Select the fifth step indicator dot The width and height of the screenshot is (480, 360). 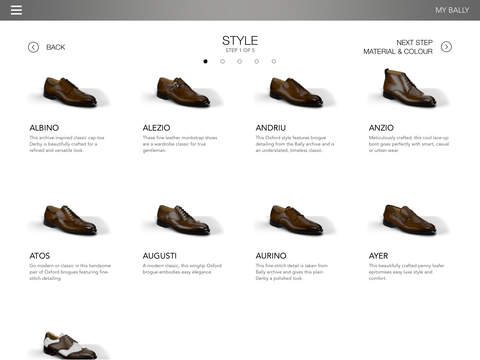(274, 61)
